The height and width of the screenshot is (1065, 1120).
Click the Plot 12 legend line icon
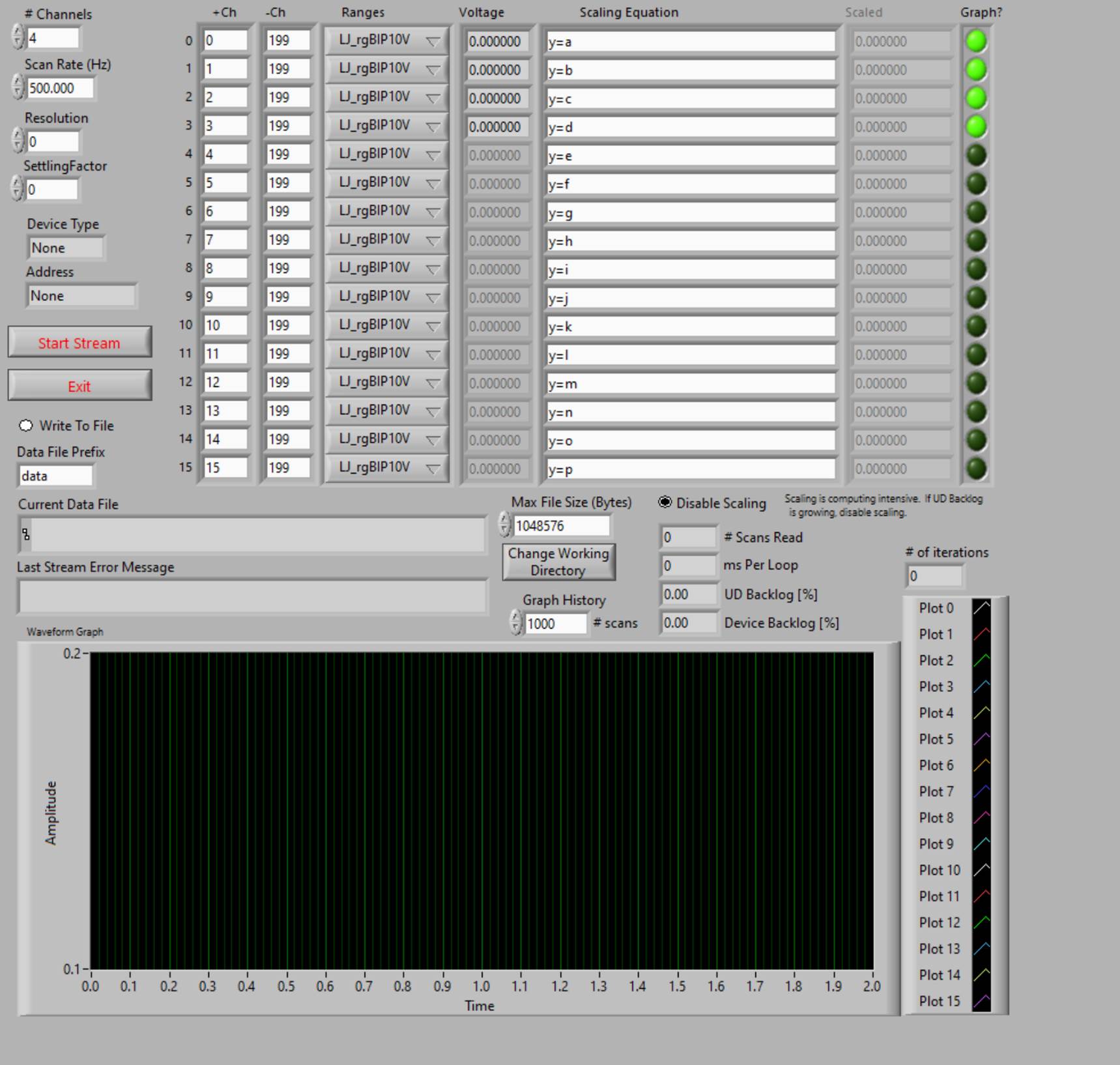tap(981, 922)
